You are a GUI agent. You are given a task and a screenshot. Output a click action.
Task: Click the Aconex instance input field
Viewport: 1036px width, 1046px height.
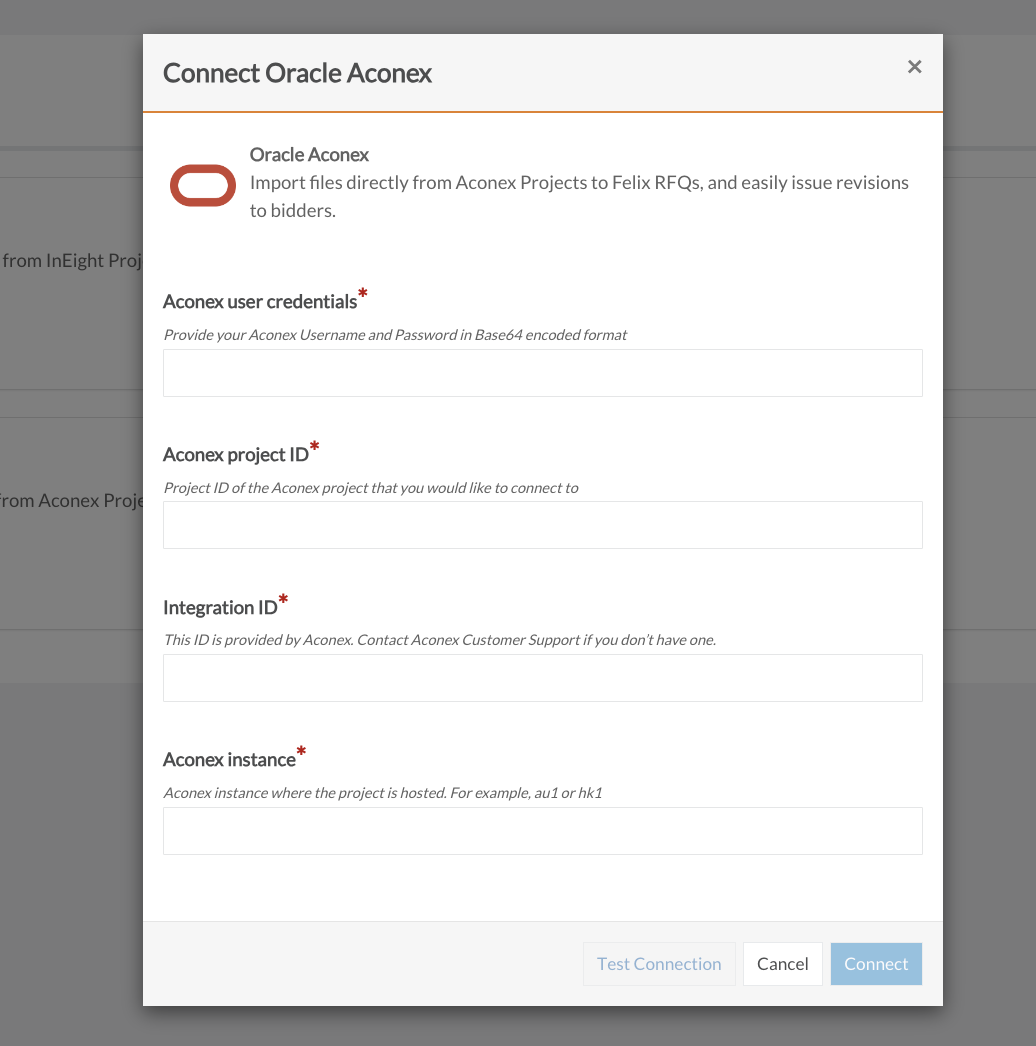click(x=542, y=830)
